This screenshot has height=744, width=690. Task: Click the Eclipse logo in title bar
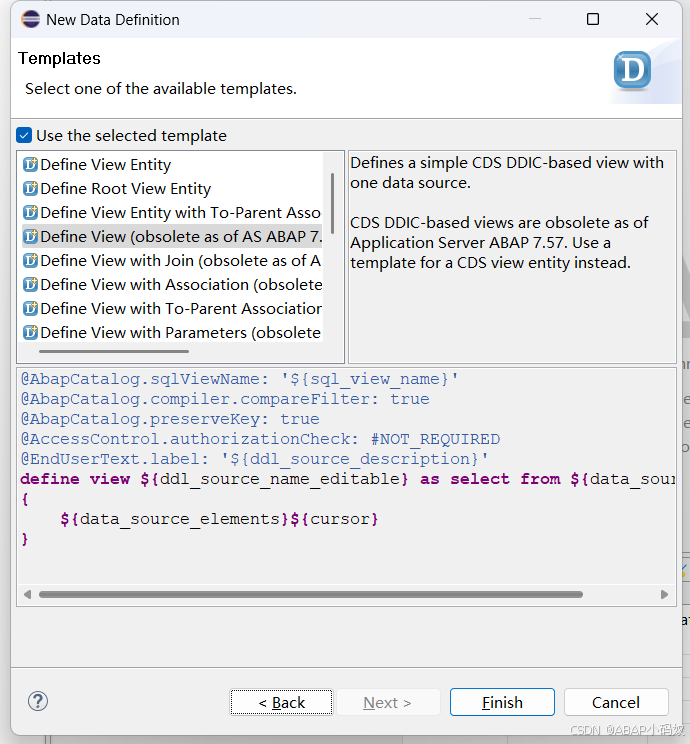pyautogui.click(x=31, y=19)
